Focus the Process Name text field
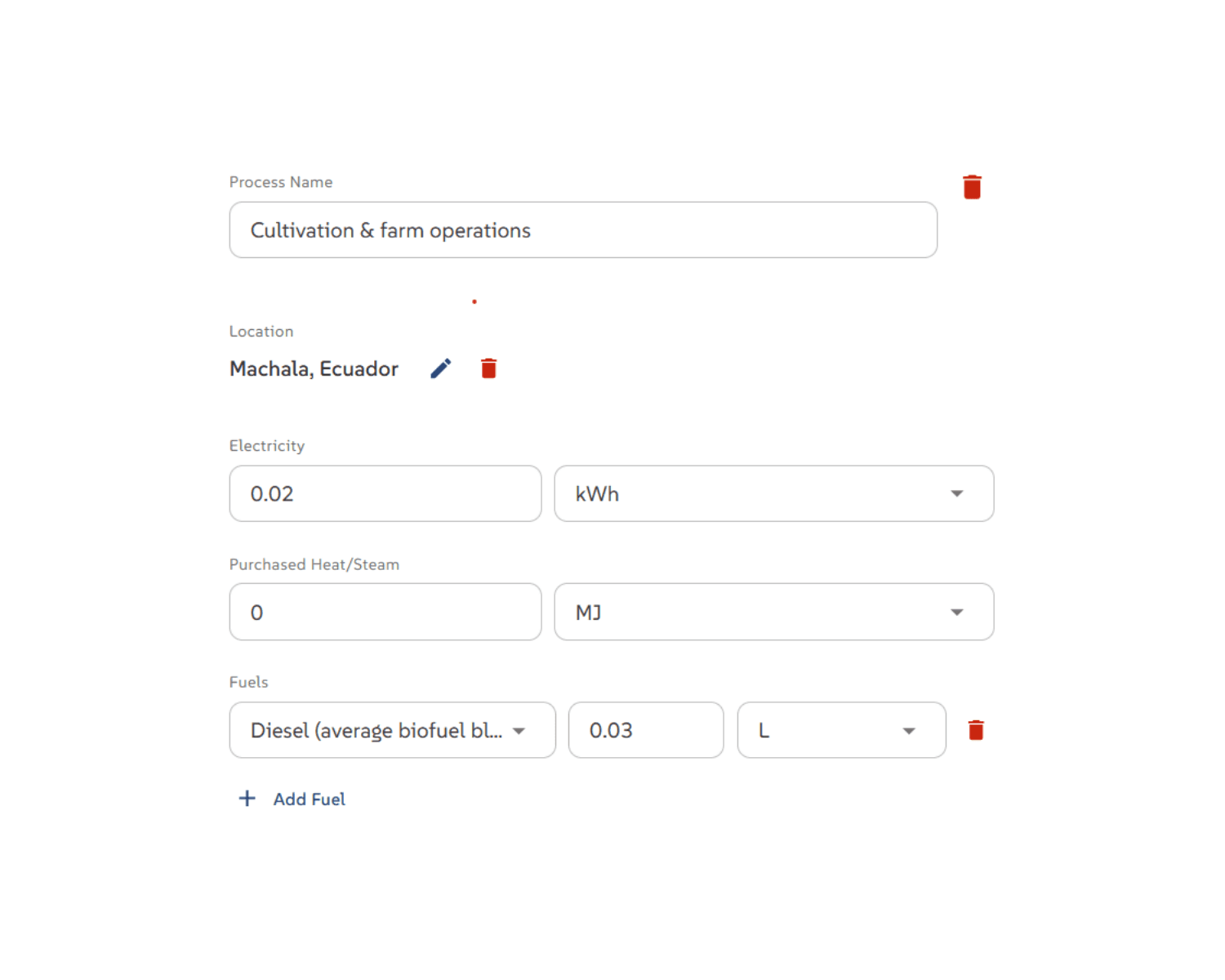This screenshot has height=980, width=1225. coord(583,230)
